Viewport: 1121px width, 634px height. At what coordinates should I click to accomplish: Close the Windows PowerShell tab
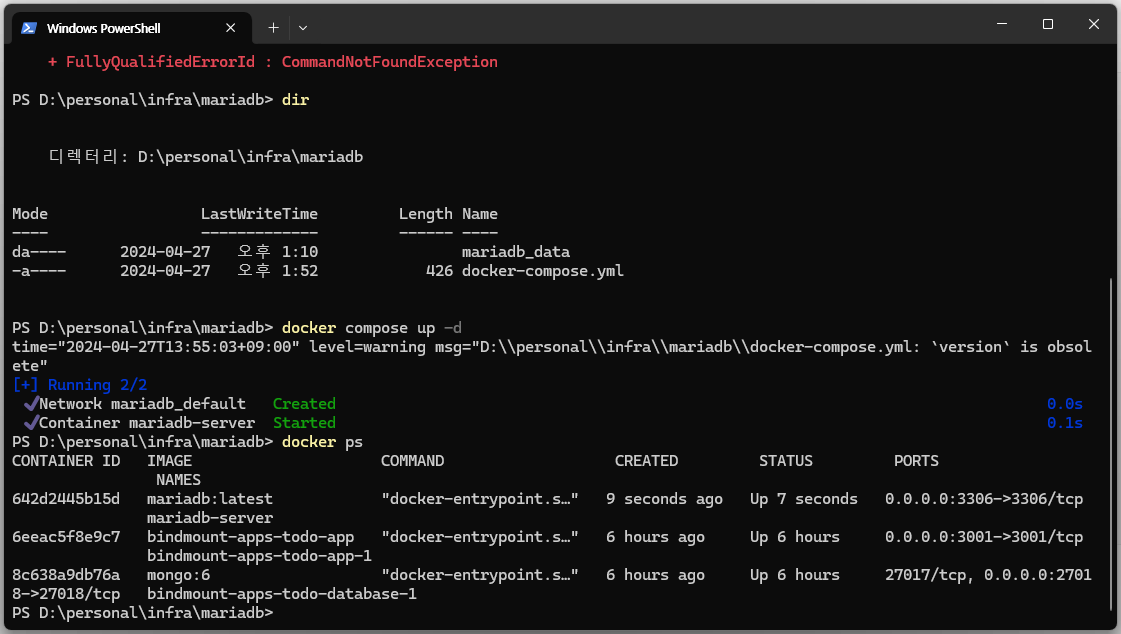(x=230, y=28)
